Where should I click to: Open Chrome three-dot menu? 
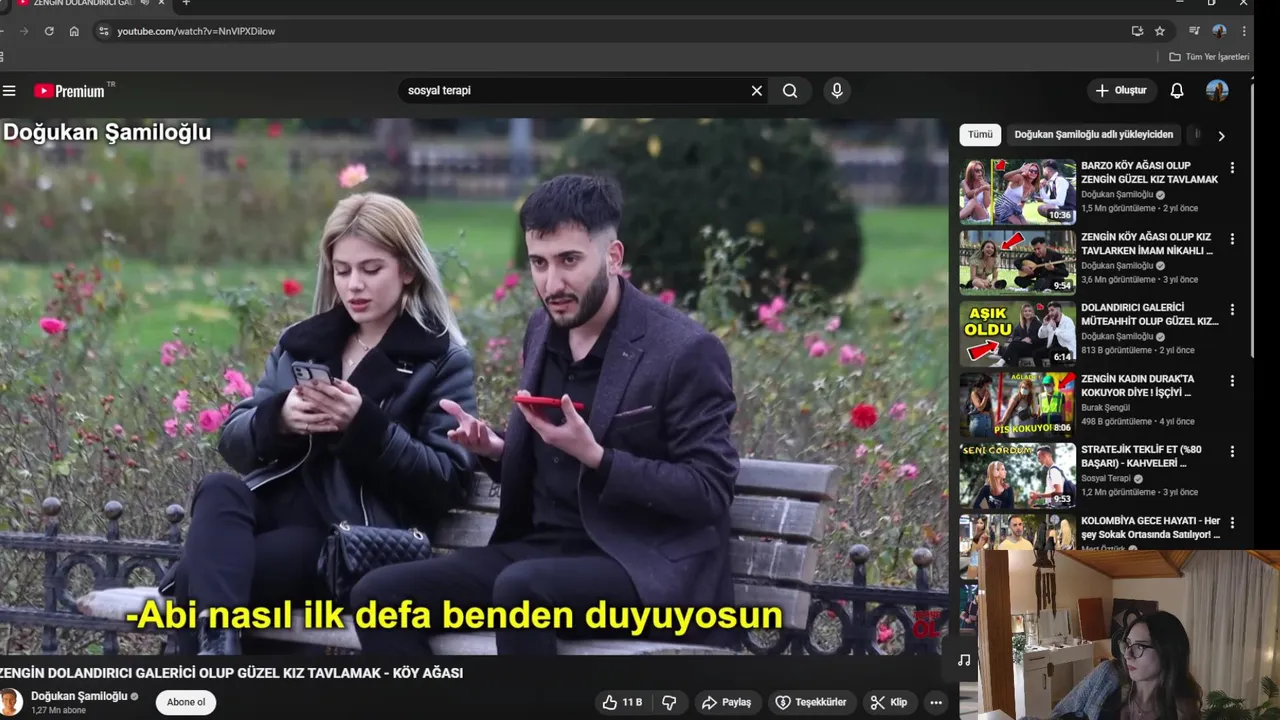[x=1244, y=31]
